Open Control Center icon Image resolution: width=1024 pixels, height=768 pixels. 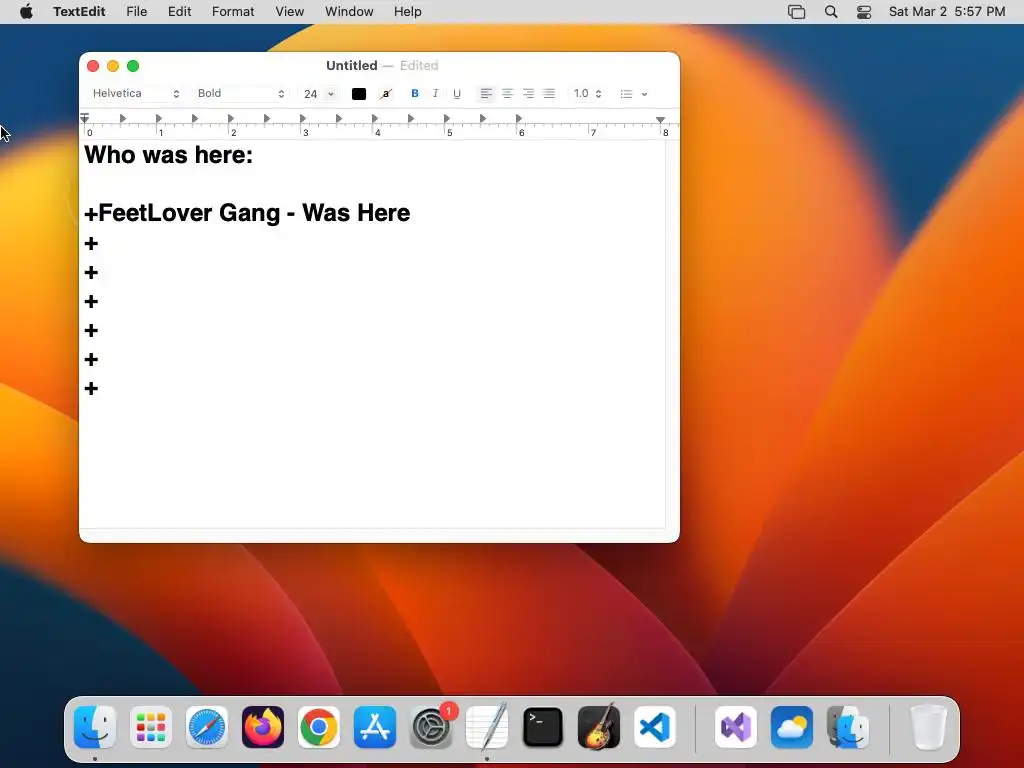(x=864, y=12)
